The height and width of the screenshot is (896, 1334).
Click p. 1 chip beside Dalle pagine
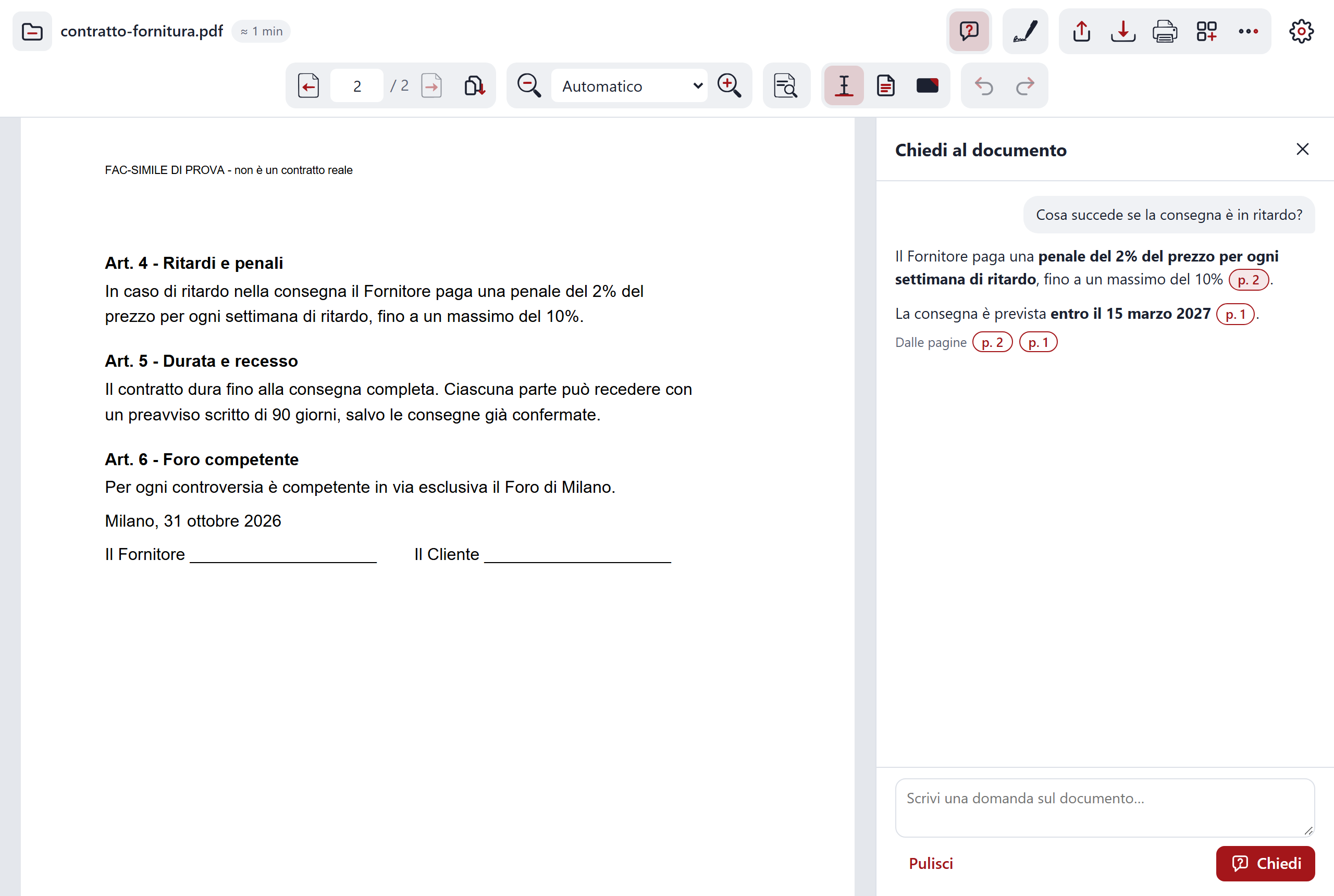click(x=1039, y=342)
